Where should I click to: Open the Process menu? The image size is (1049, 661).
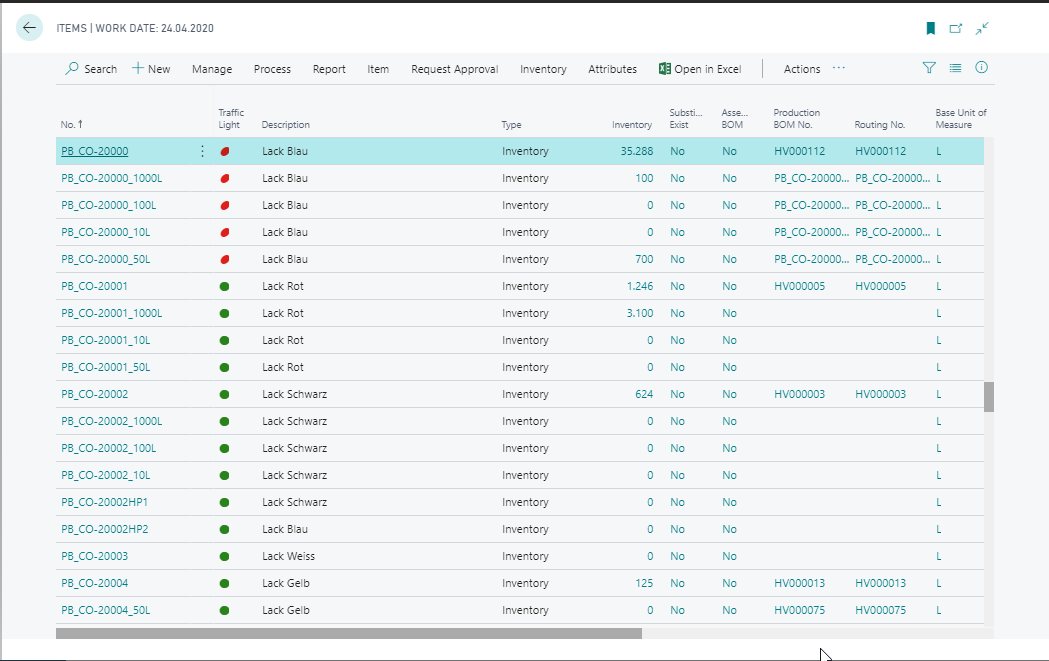(272, 69)
